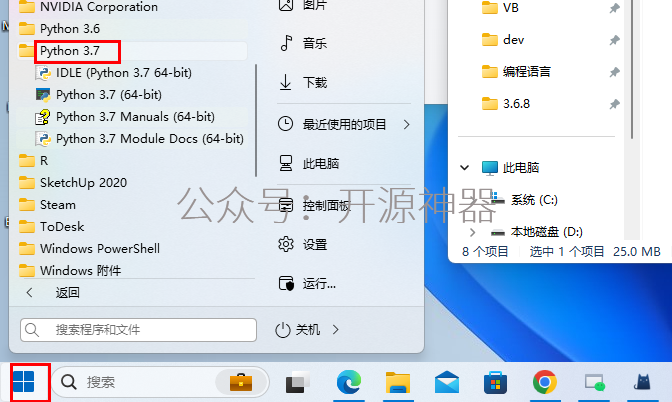Expand the SketchUp 2020 folder
Viewport: 672px width, 402px height.
73,183
